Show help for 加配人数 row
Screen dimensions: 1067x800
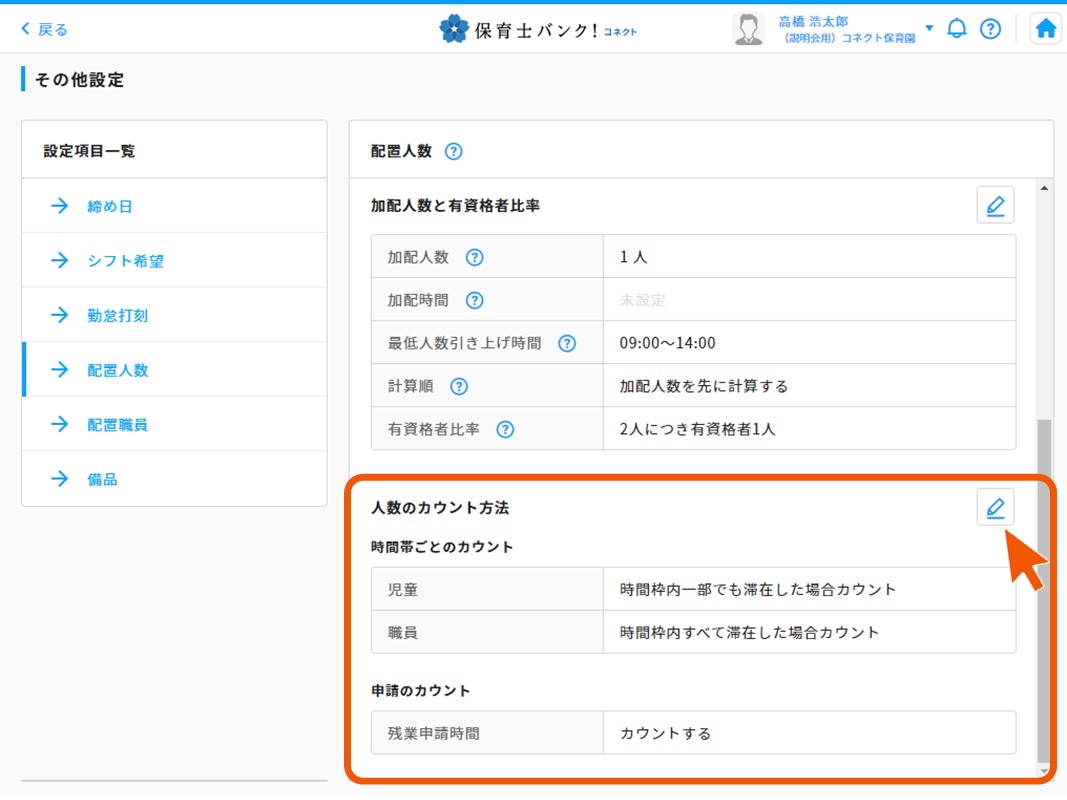475,257
